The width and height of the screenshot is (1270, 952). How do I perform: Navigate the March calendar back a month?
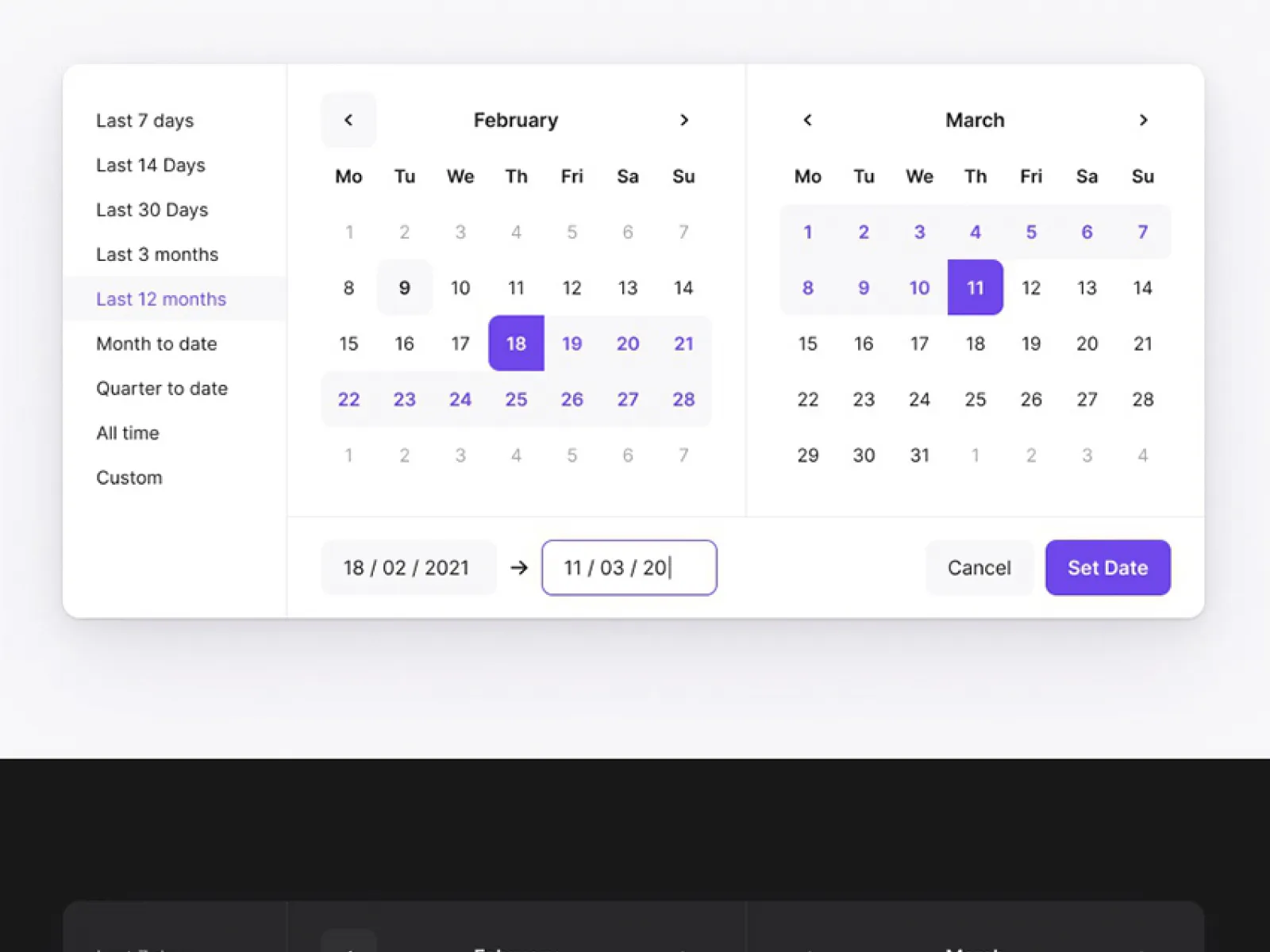(x=807, y=120)
